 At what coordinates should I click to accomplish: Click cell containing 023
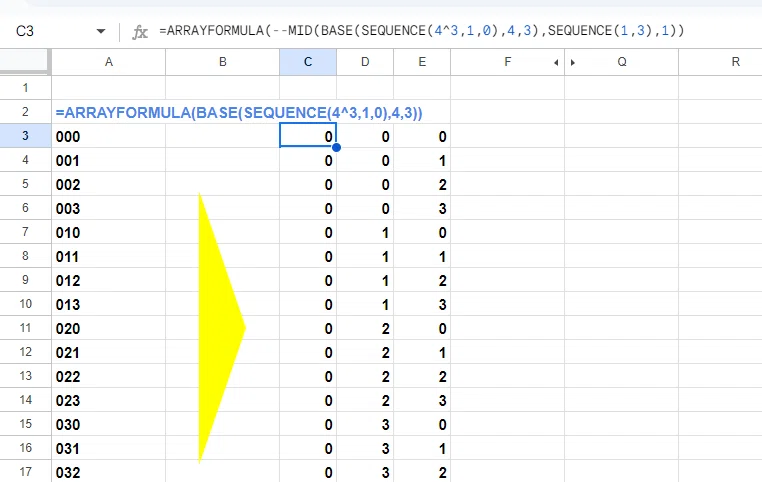(108, 400)
